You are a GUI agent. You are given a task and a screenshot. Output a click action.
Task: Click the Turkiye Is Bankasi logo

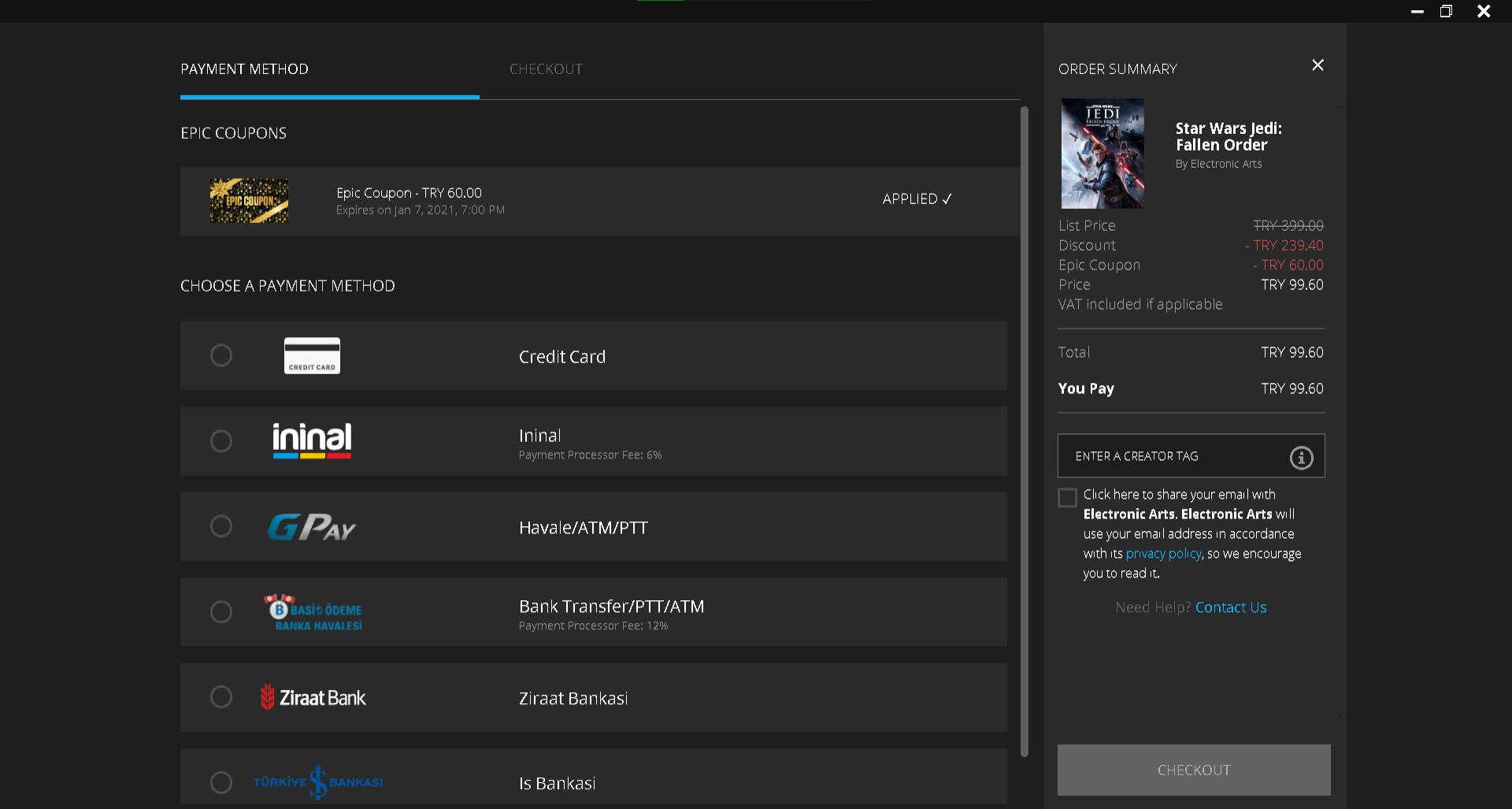(x=317, y=782)
